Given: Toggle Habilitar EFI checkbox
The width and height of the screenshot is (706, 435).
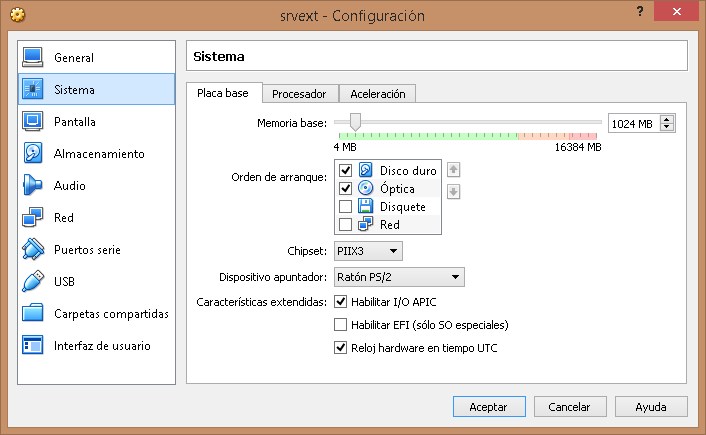Looking at the screenshot, I should [341, 325].
